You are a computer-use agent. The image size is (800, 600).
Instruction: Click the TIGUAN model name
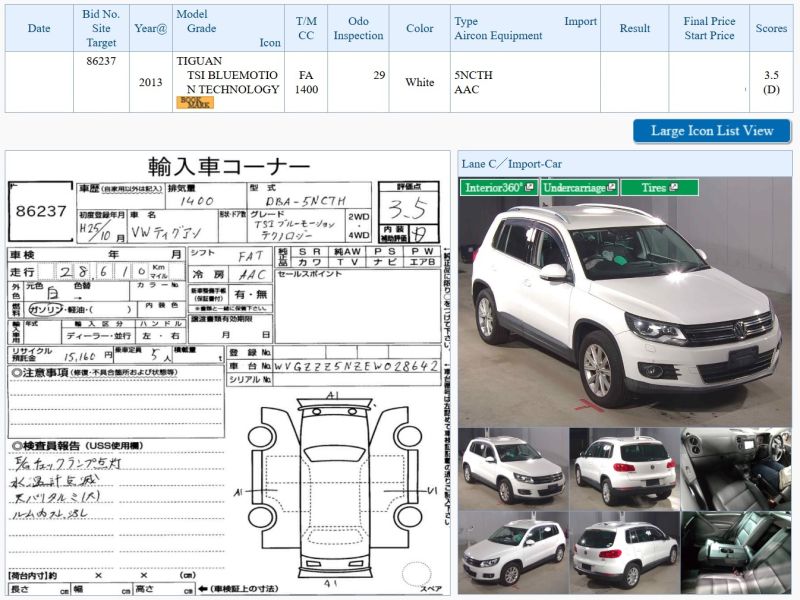tap(199, 61)
